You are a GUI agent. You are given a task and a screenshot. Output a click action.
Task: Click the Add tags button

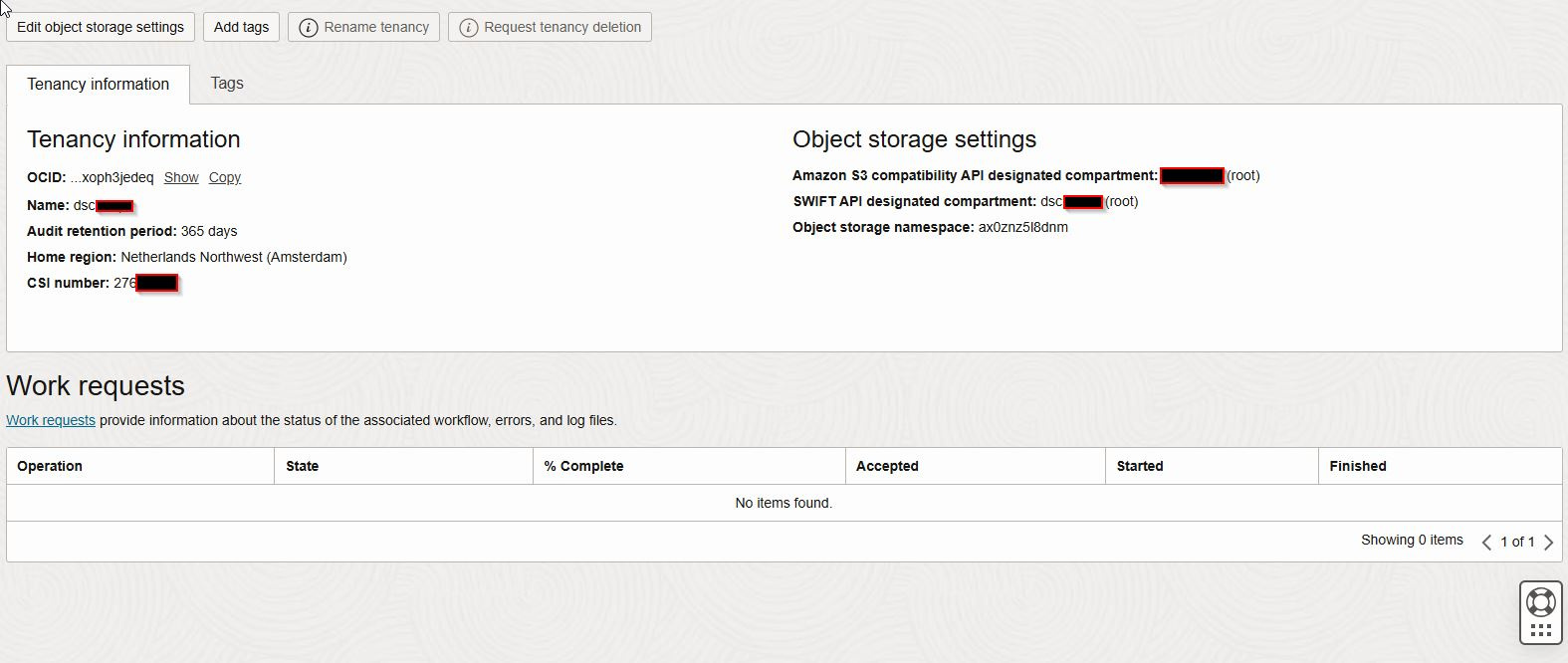click(x=241, y=27)
